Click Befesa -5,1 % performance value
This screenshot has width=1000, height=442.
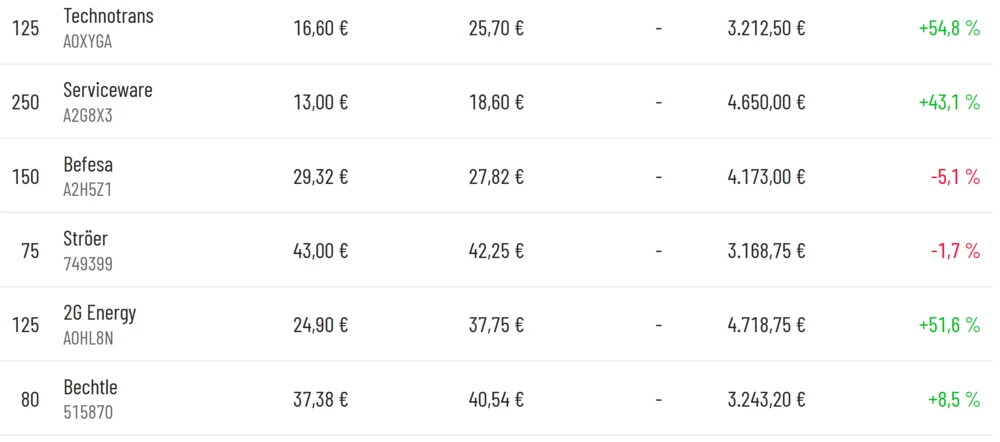click(954, 177)
